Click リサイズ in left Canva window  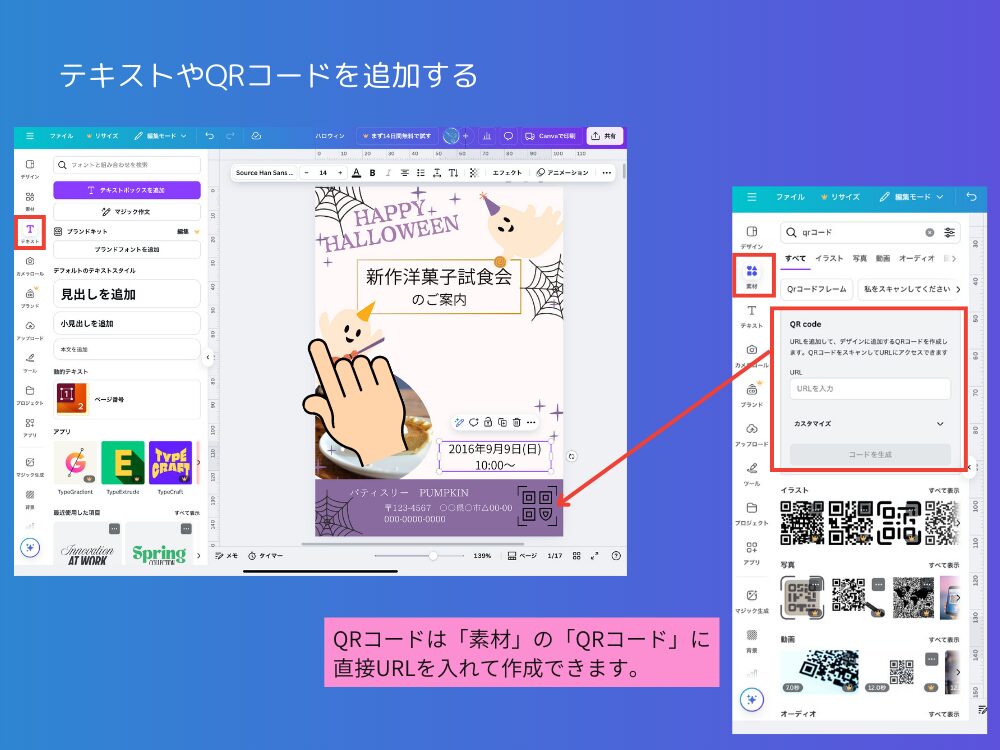(102, 136)
